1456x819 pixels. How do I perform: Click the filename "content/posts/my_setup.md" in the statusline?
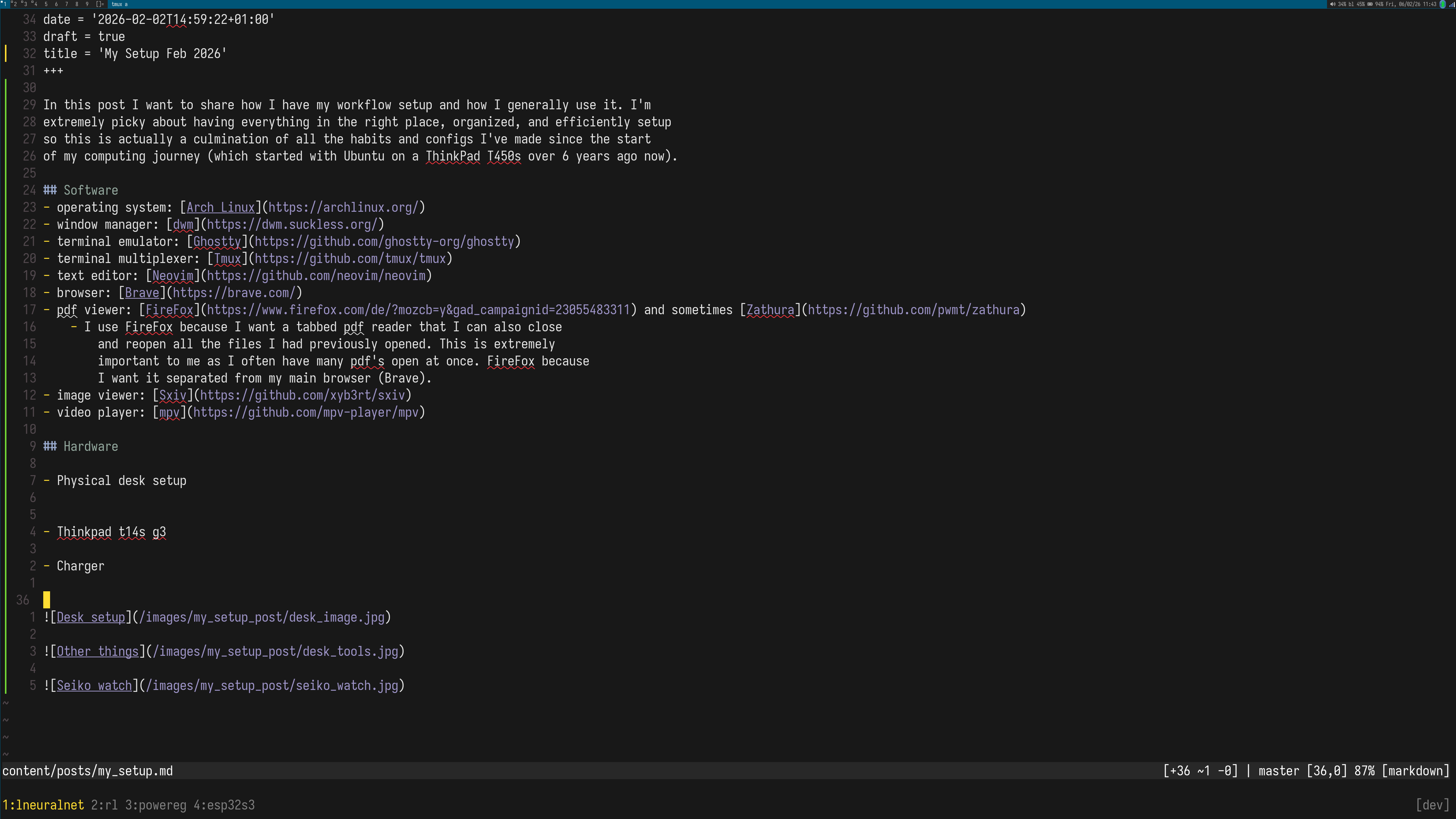(88, 771)
